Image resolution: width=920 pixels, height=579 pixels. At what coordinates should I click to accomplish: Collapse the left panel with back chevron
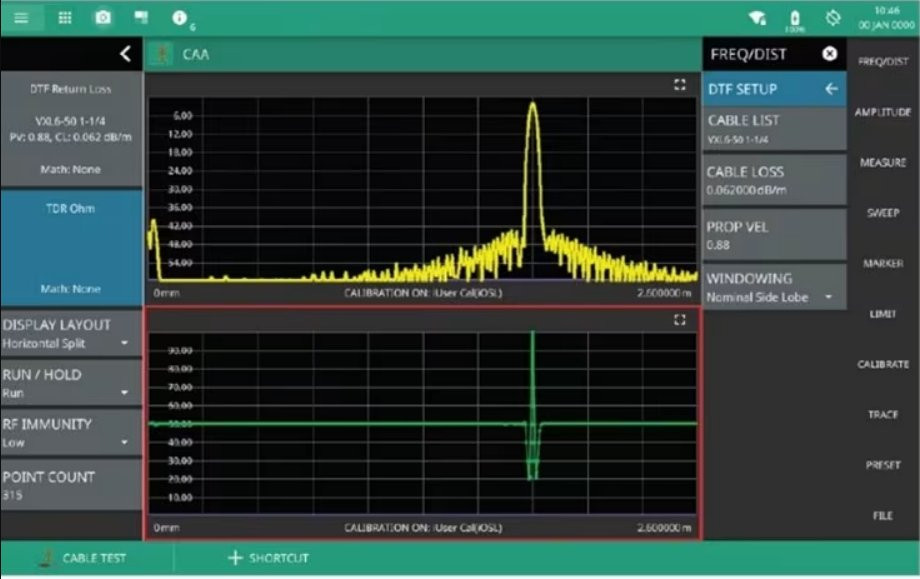125,54
